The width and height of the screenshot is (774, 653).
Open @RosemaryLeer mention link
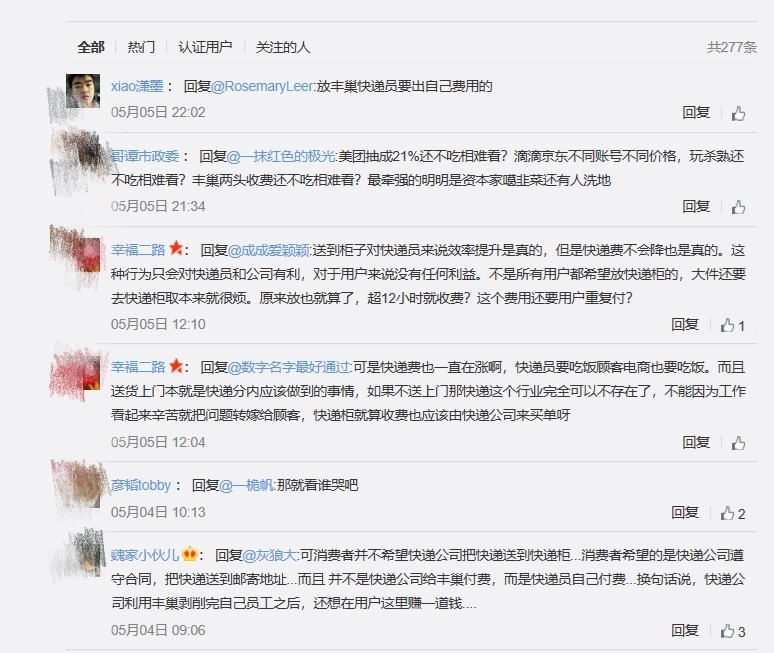coord(262,86)
